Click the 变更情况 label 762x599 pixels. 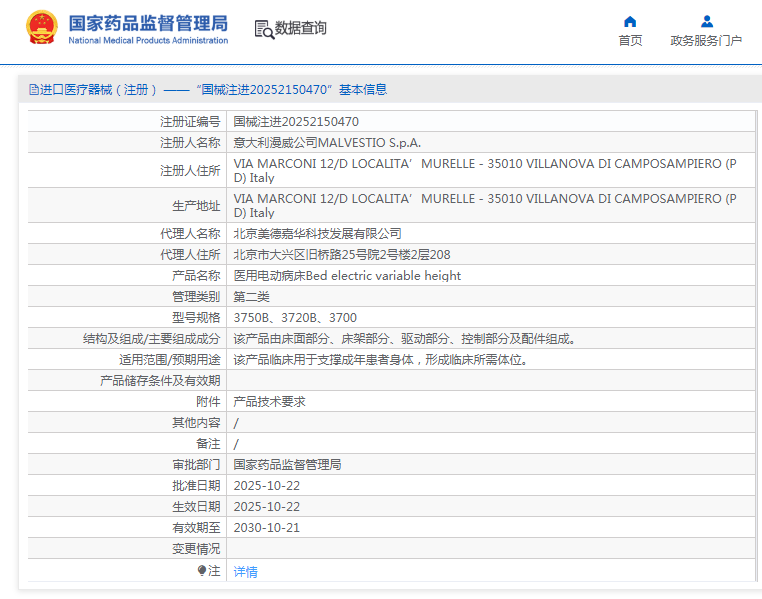click(x=196, y=549)
